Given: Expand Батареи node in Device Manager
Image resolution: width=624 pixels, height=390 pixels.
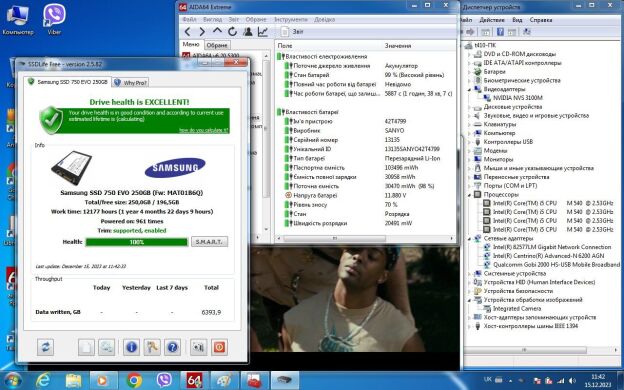Looking at the screenshot, I should (x=469, y=72).
